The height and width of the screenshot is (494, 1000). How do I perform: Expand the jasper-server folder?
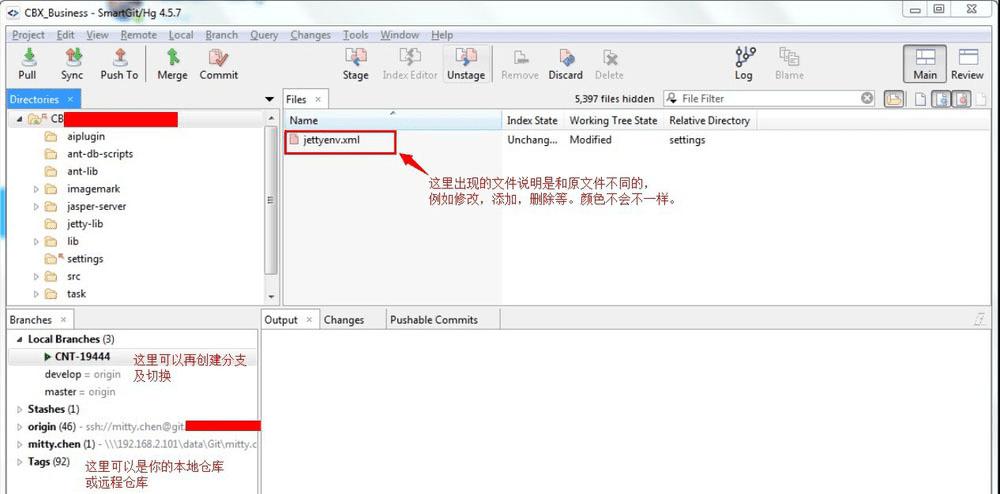point(36,207)
